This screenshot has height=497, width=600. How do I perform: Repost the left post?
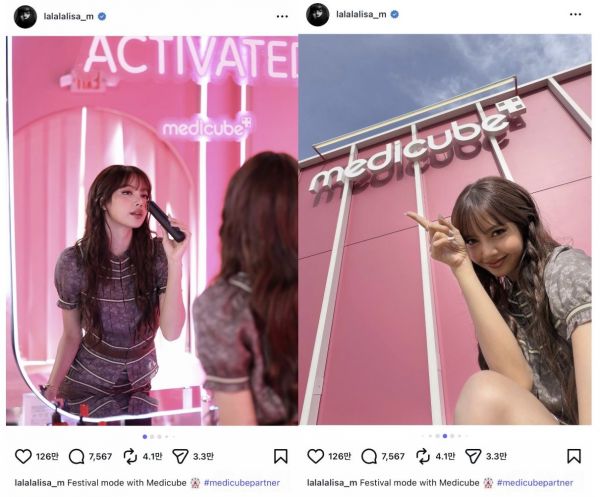coord(130,456)
